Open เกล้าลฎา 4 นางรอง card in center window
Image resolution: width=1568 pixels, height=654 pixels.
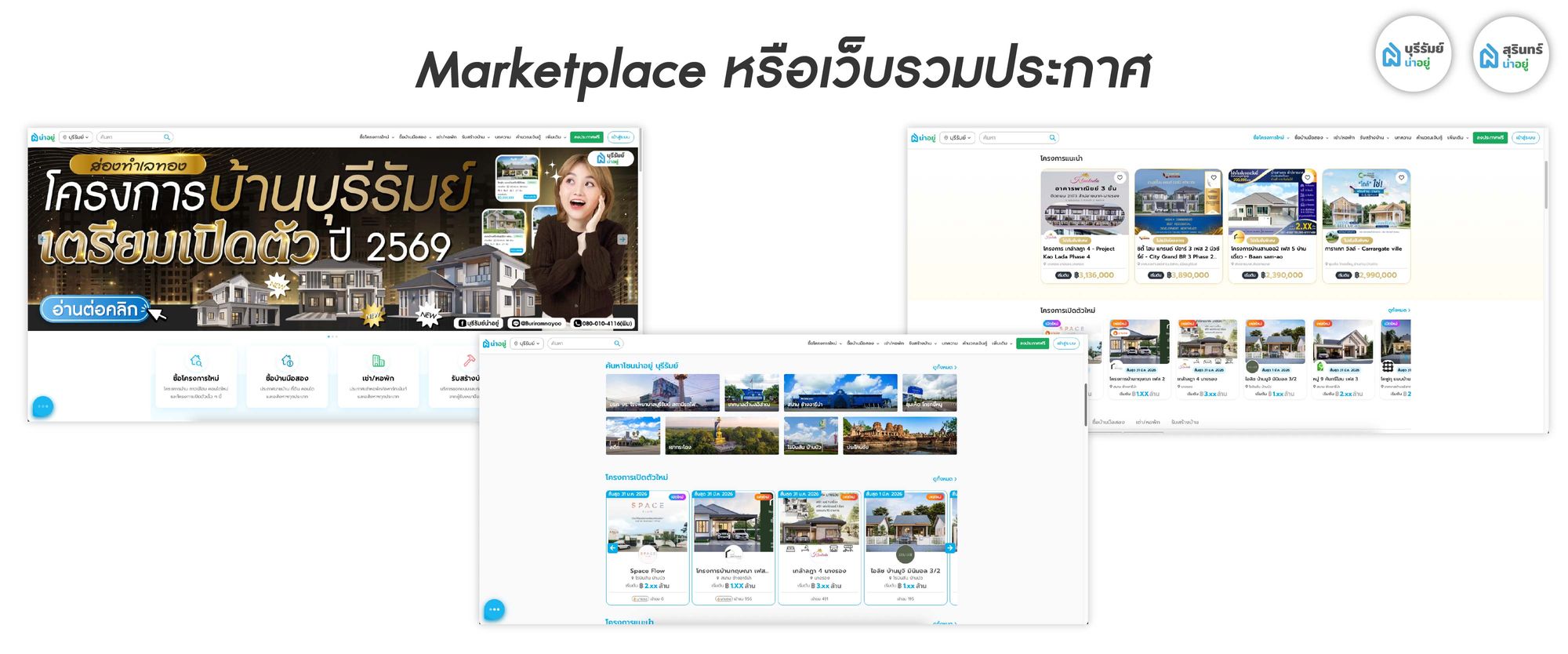[x=819, y=547]
